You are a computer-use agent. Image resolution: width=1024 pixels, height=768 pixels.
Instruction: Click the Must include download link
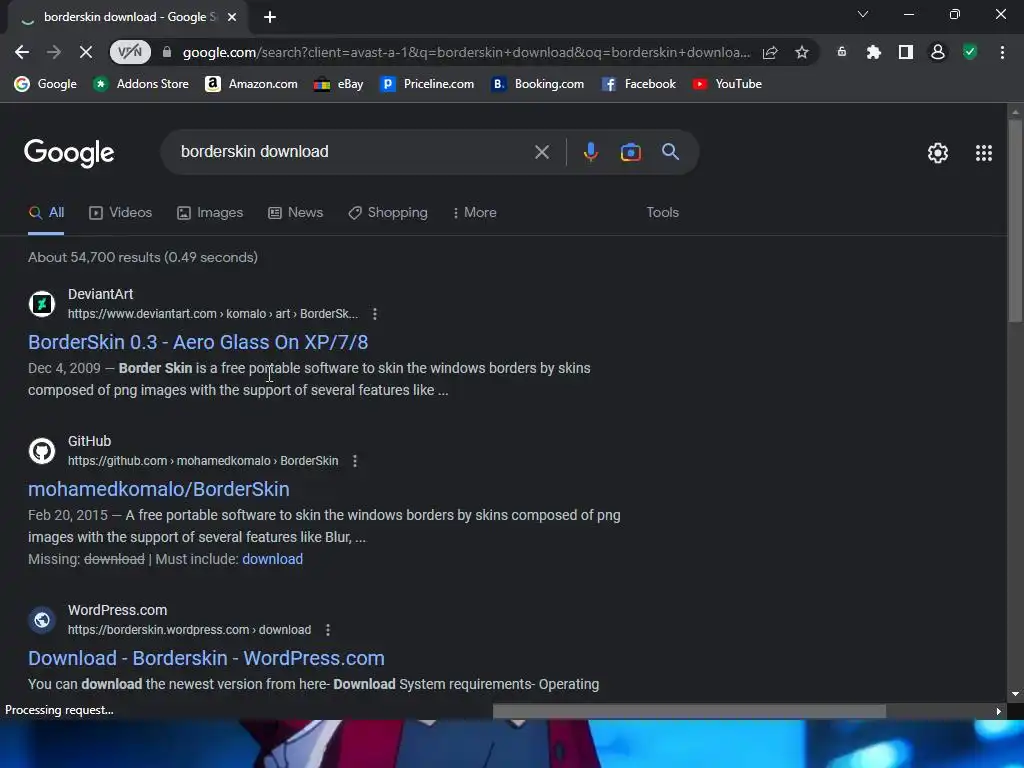[x=272, y=560]
